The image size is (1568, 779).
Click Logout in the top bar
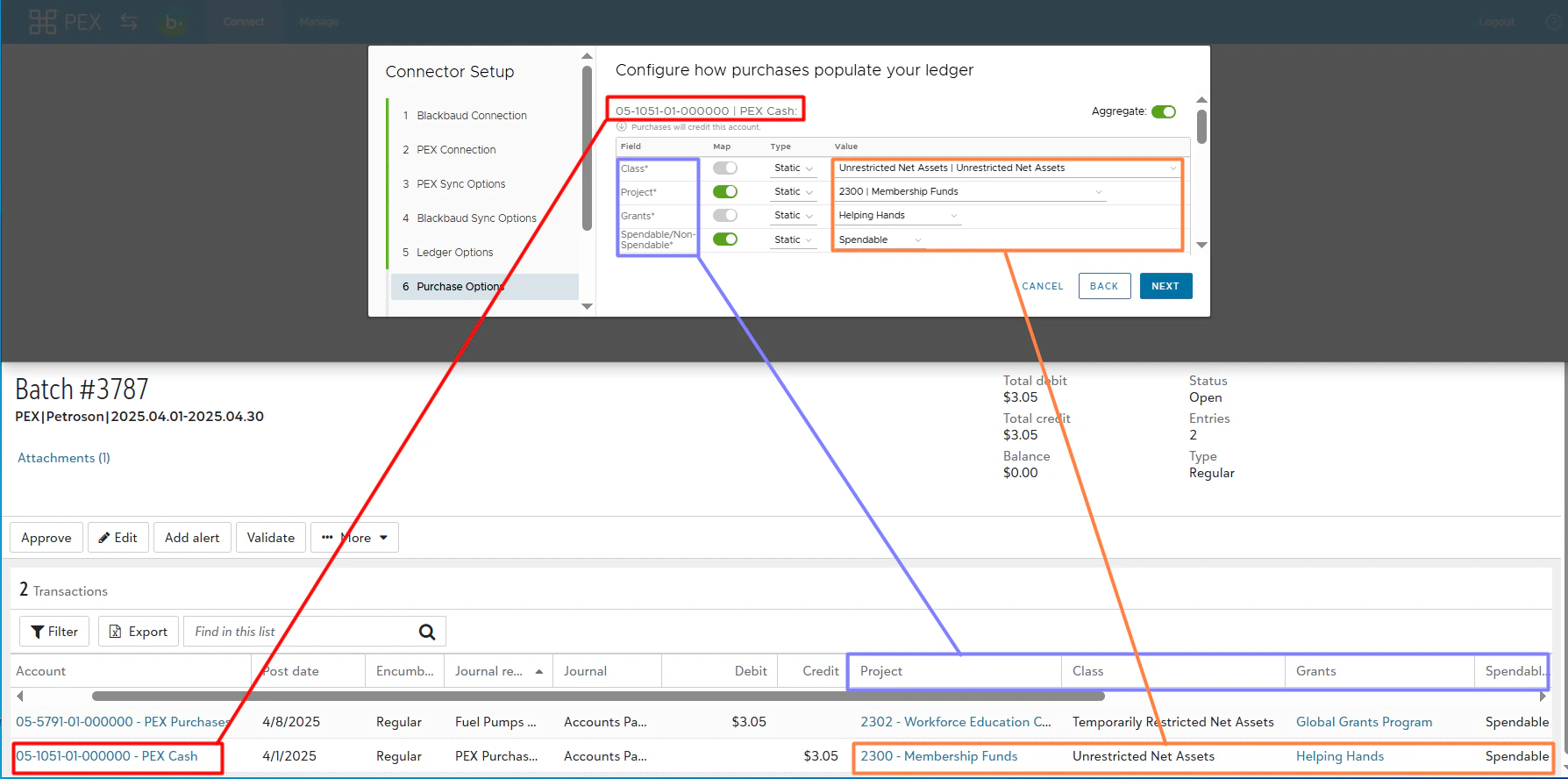1496,22
